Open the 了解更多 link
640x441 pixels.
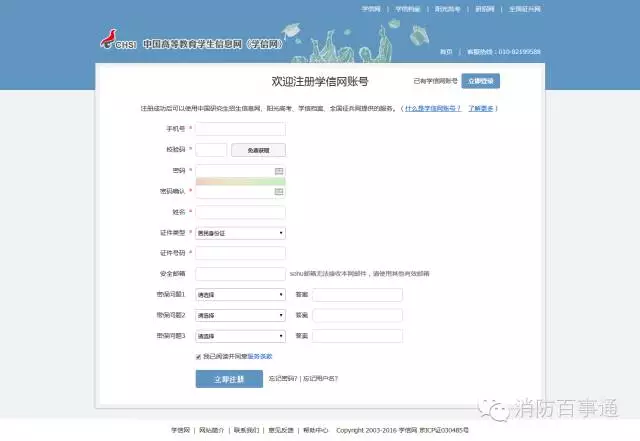click(480, 109)
